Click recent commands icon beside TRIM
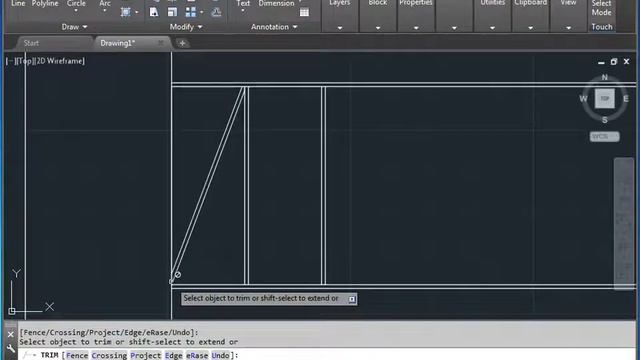 coord(29,355)
